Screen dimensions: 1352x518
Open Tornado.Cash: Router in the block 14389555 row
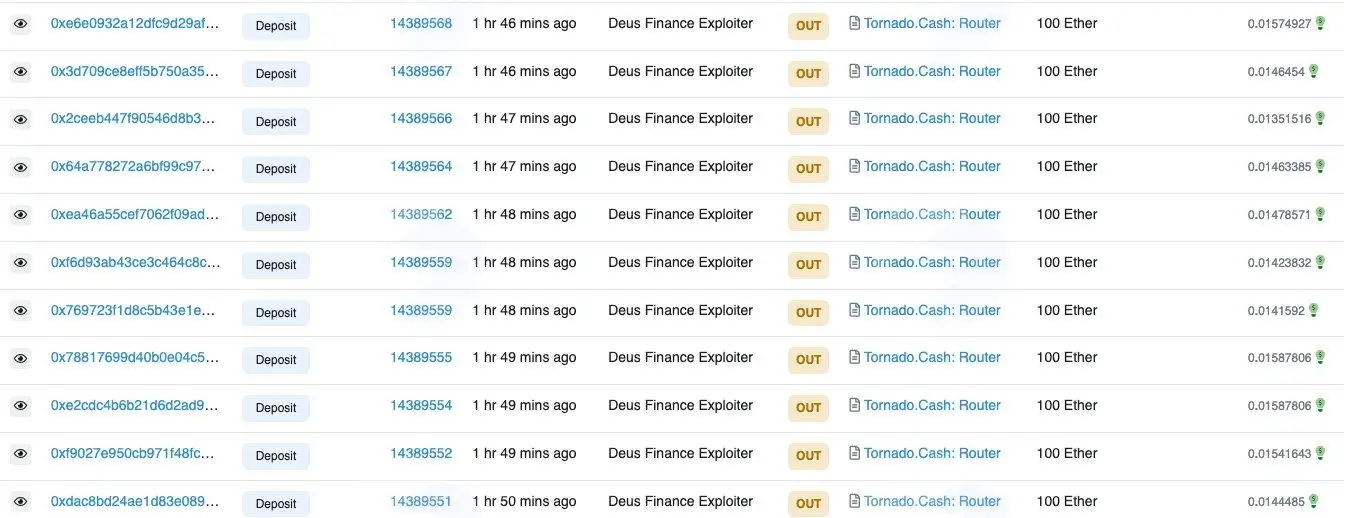[932, 357]
